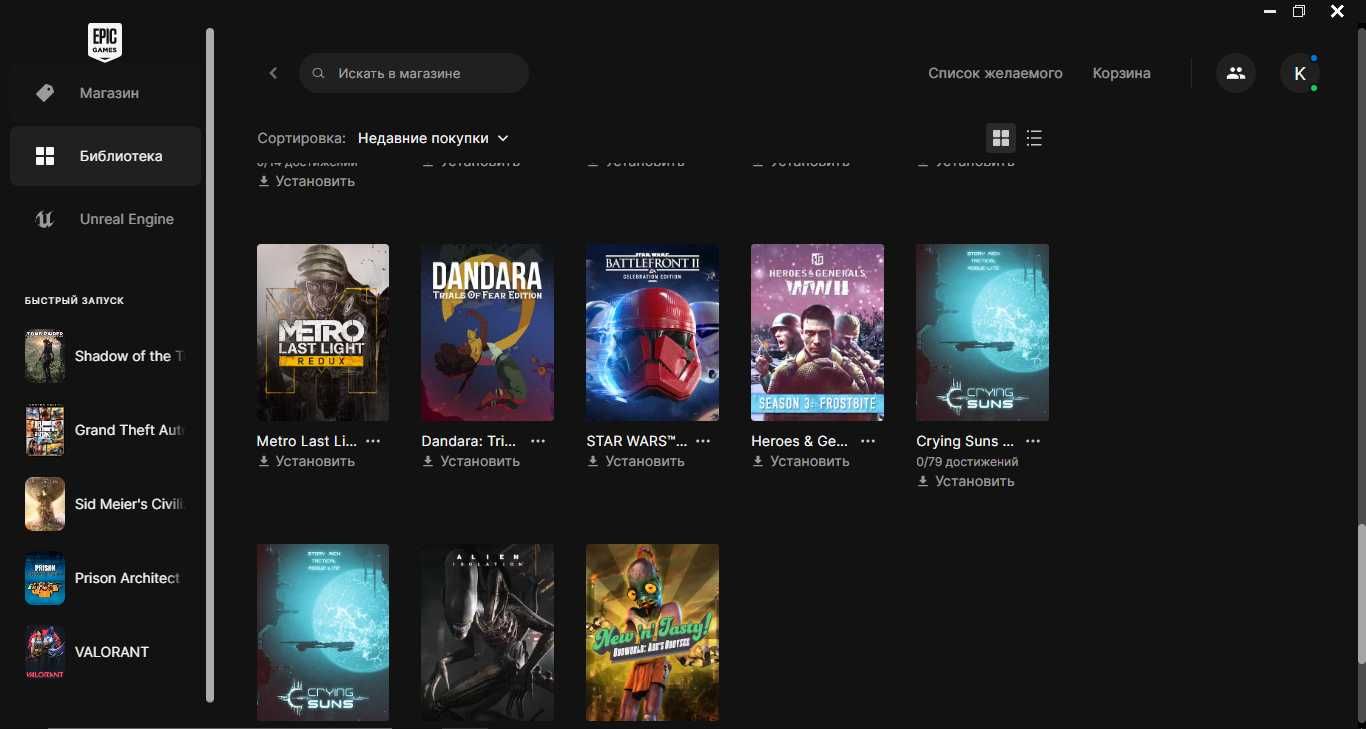
Task: Launch Shadow of the Tomb Raider quick launch
Action: [x=105, y=356]
